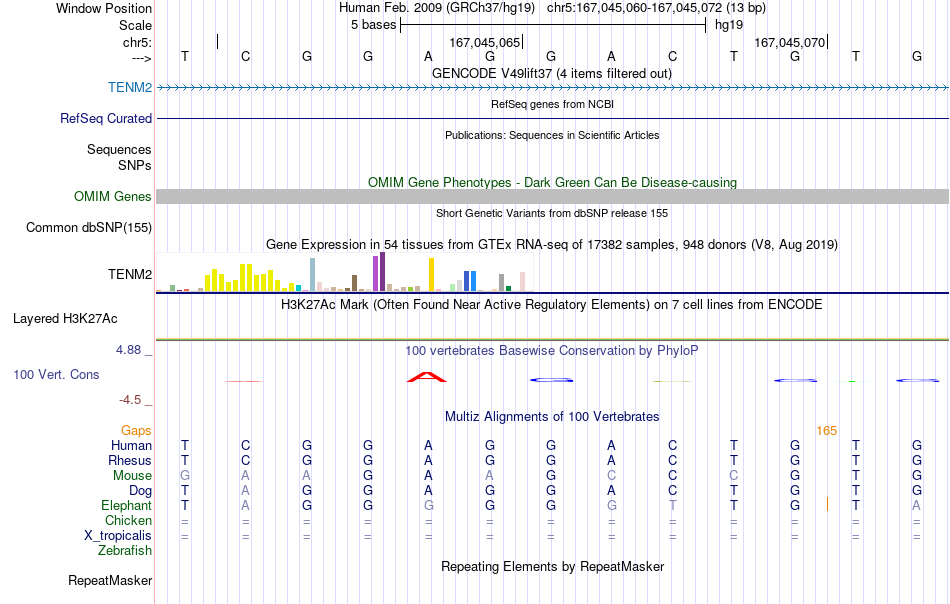950x604 pixels.
Task: Click the X_tropicalis alignment row label
Action: point(118,536)
